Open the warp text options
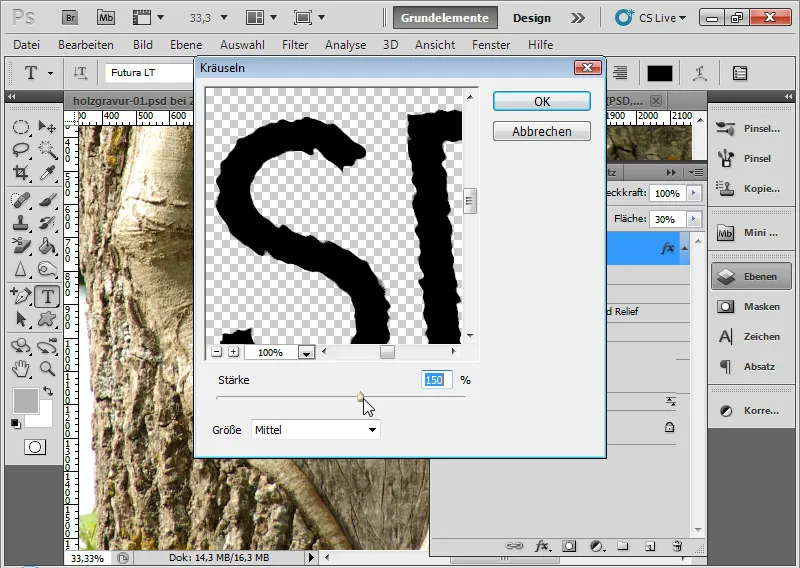 pyautogui.click(x=699, y=74)
